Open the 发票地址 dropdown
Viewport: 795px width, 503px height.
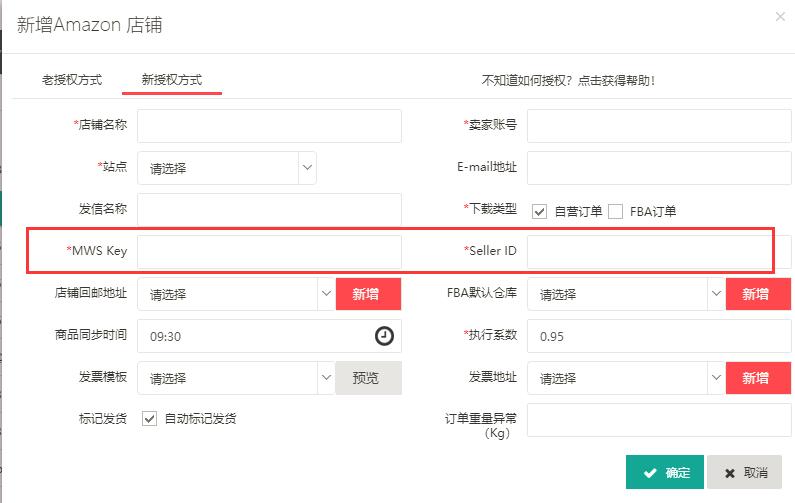click(626, 378)
